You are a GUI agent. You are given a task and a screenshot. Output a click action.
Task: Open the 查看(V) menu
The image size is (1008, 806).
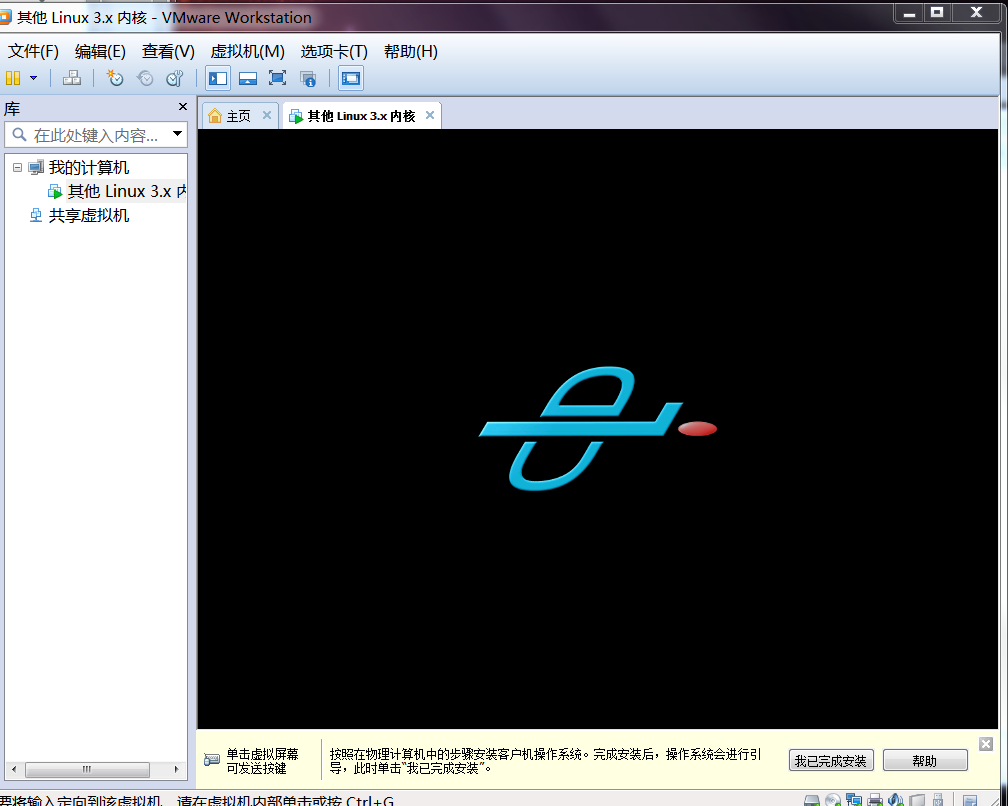pos(168,51)
